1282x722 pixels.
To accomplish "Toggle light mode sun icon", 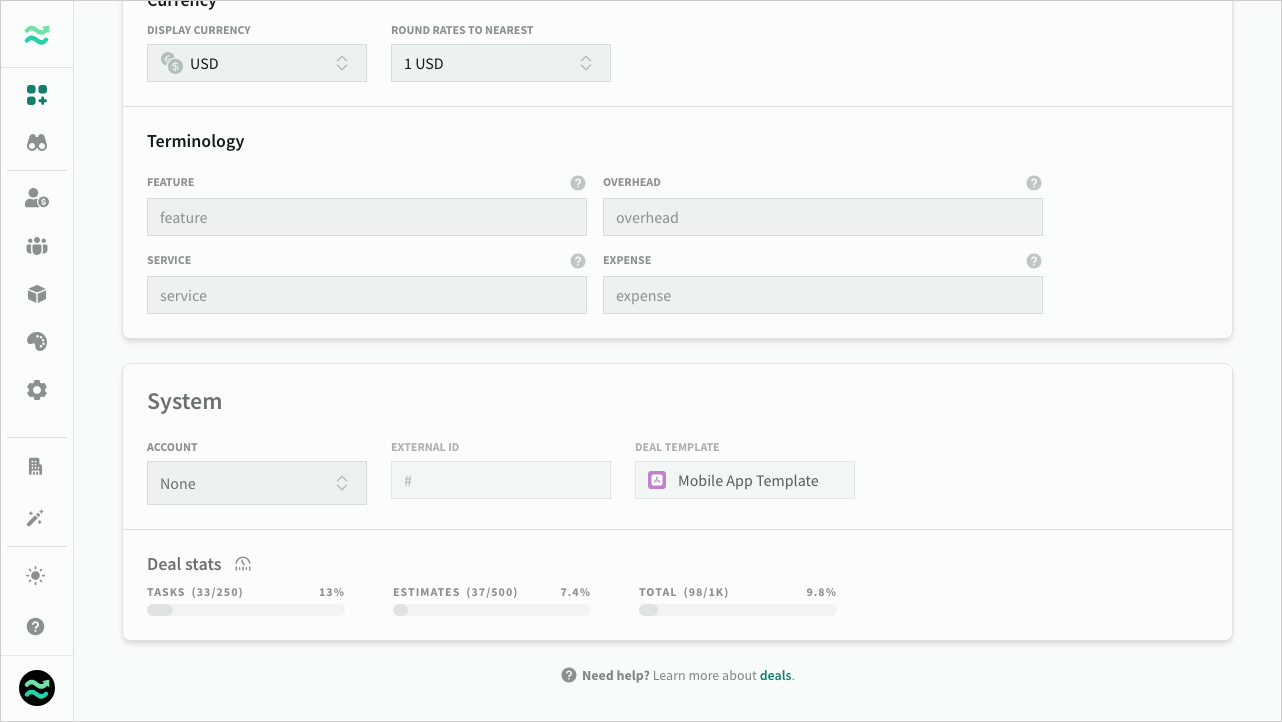I will [x=37, y=575].
